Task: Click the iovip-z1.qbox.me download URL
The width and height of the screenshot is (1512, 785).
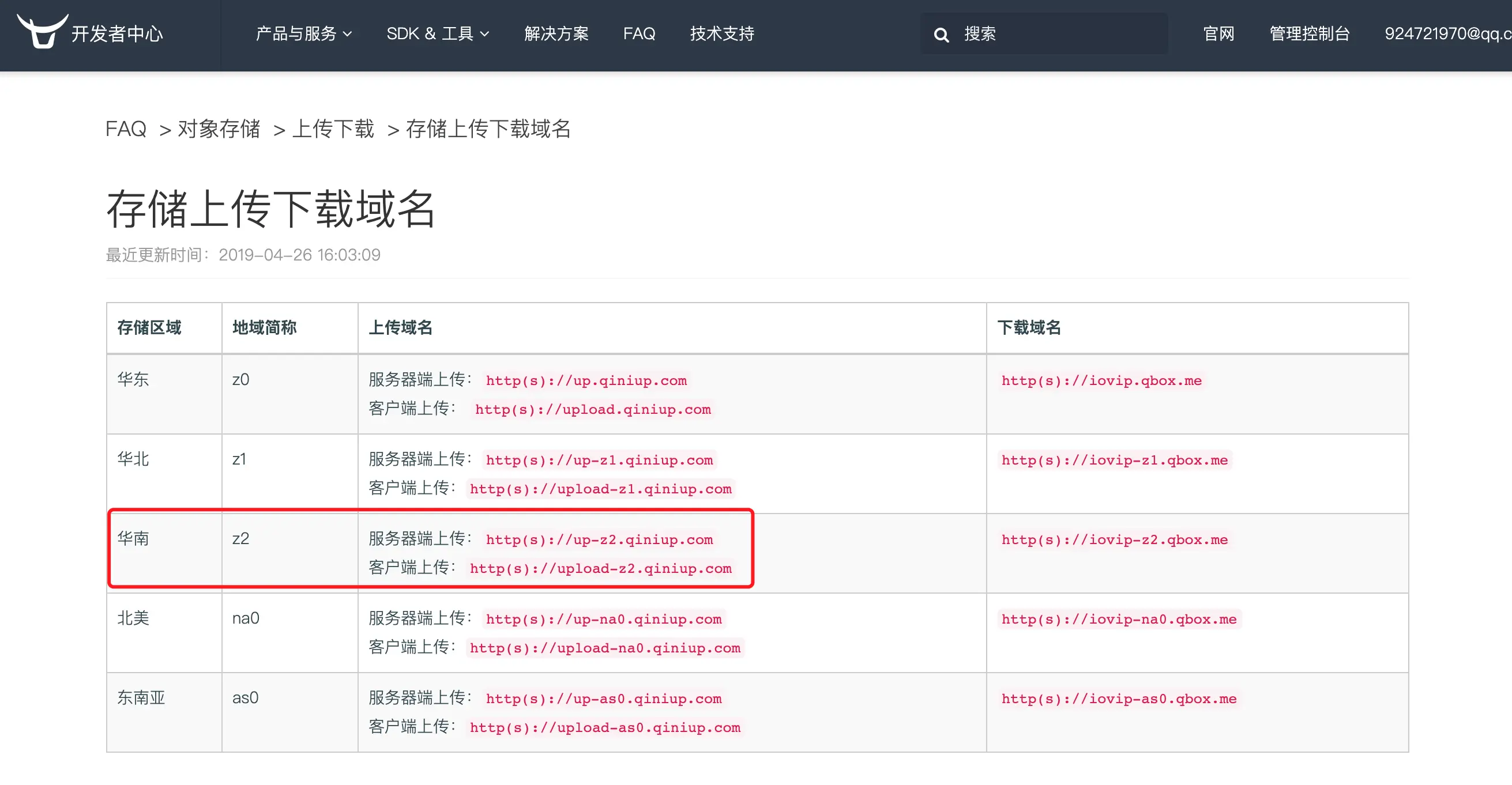Action: click(1114, 460)
